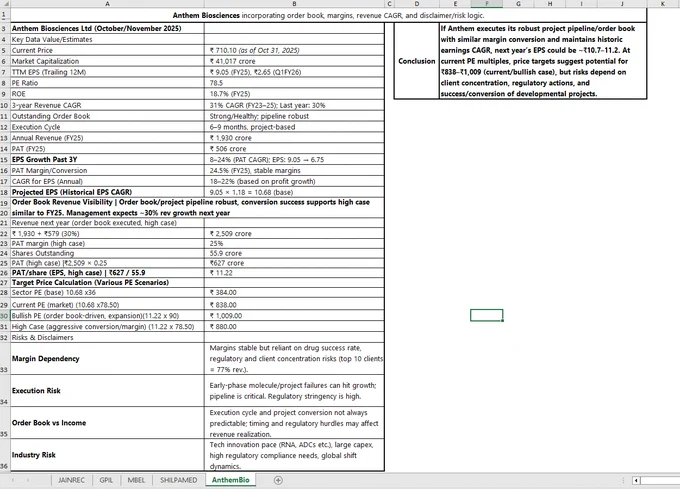Click the 'PE Ratio' cell

click(107, 83)
